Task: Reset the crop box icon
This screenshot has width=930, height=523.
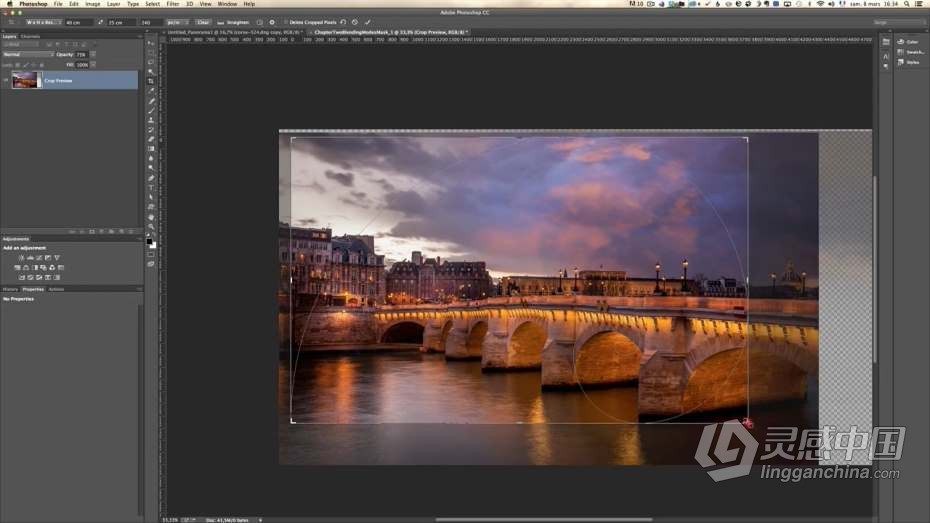Action: point(343,22)
